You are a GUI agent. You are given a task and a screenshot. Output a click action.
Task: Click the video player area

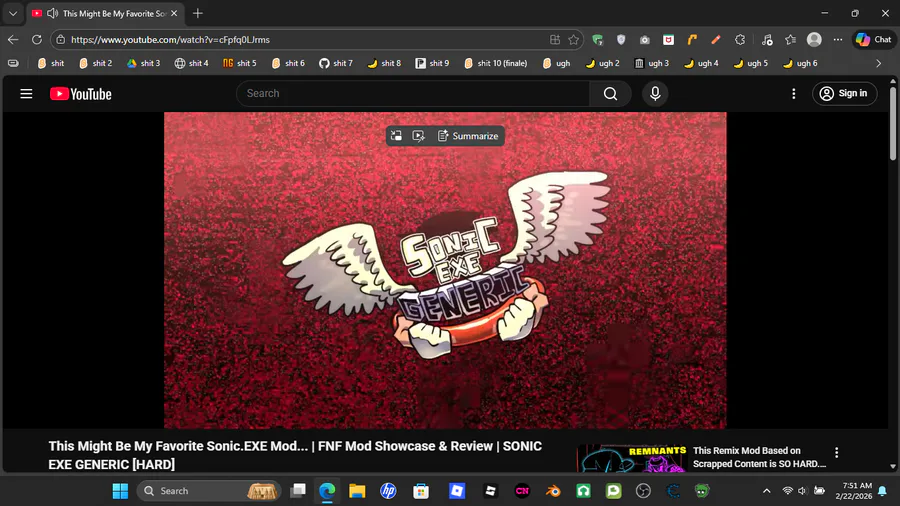[x=445, y=270]
